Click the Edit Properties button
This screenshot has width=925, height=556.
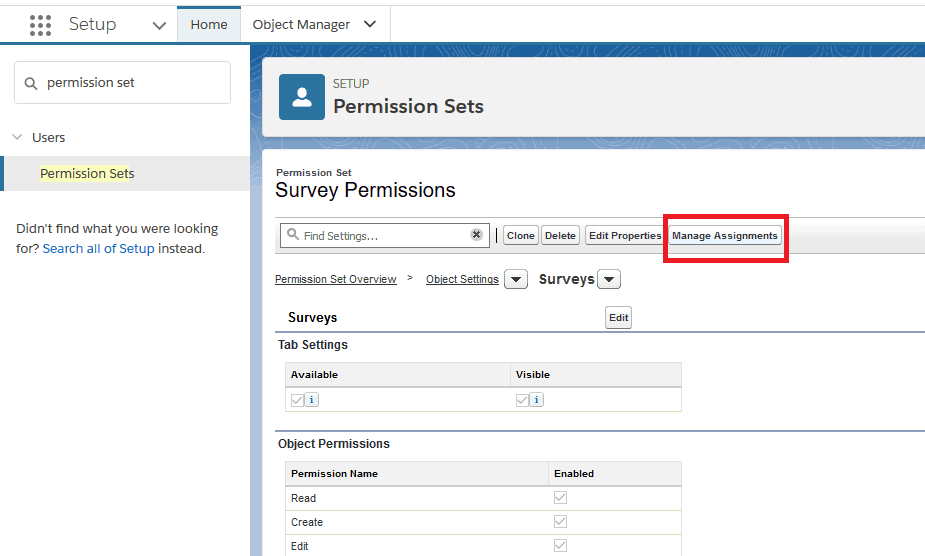coord(625,236)
